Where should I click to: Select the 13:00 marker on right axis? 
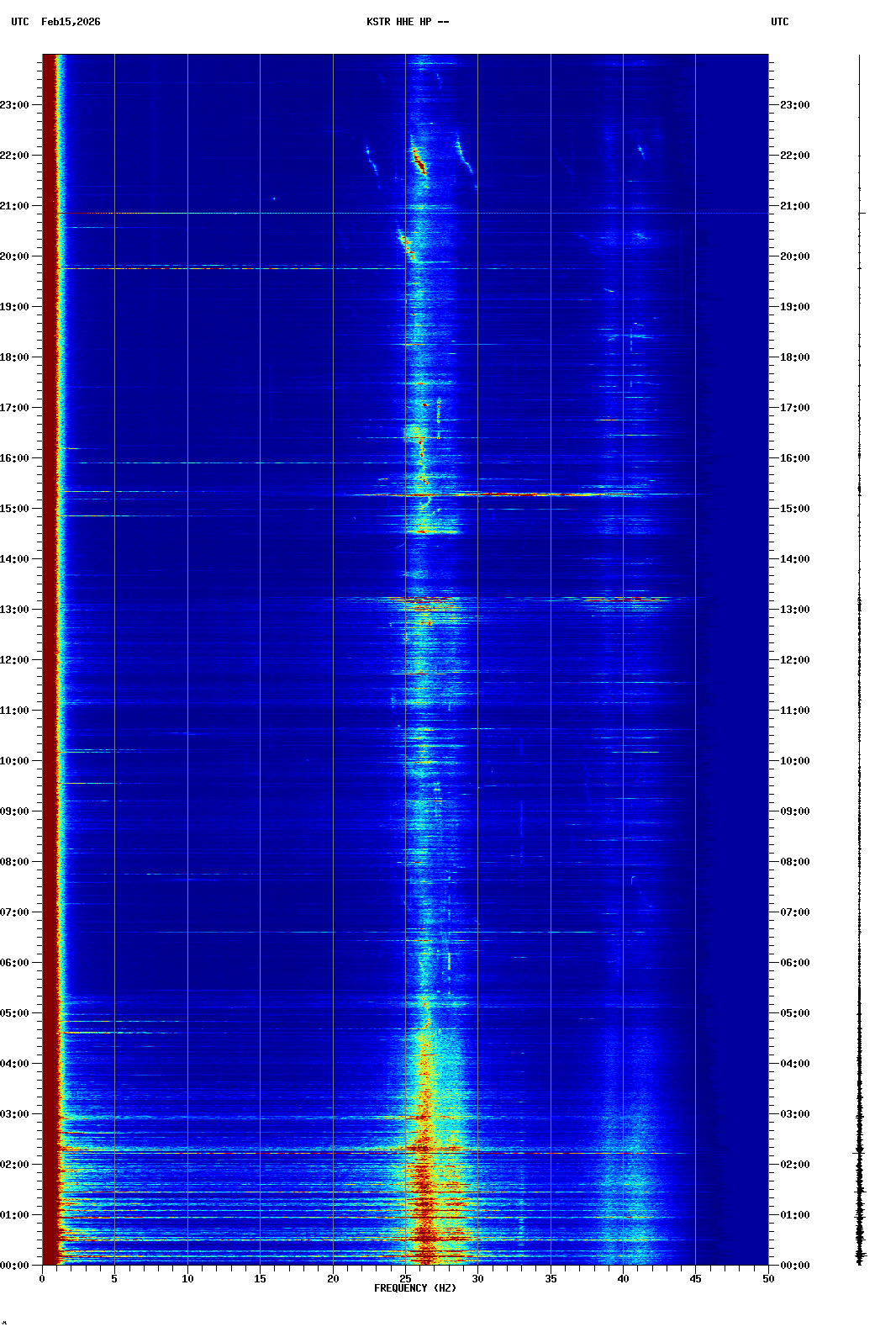(x=794, y=610)
